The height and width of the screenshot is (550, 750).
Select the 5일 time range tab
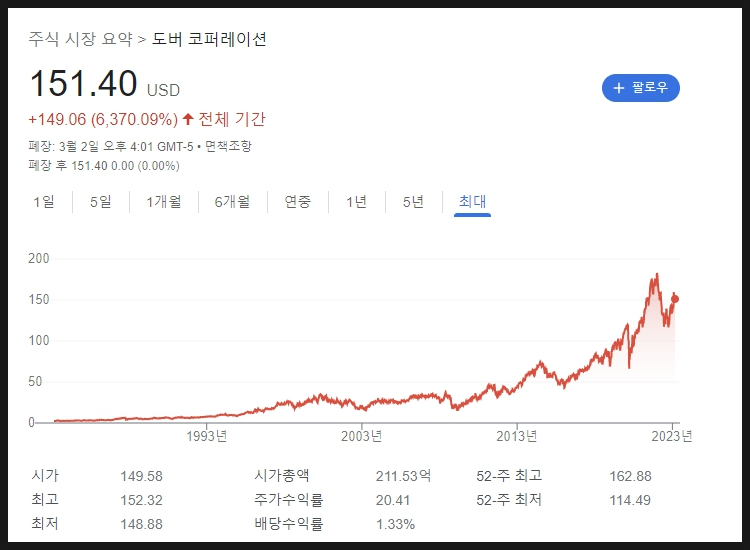tap(100, 201)
